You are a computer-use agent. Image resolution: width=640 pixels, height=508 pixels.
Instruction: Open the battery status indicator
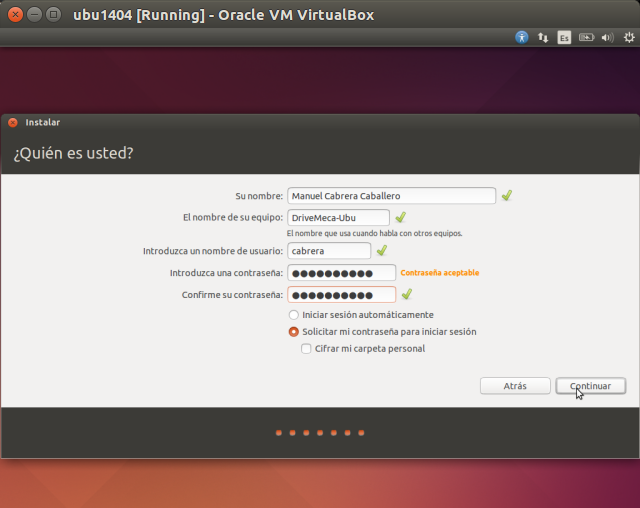586,38
